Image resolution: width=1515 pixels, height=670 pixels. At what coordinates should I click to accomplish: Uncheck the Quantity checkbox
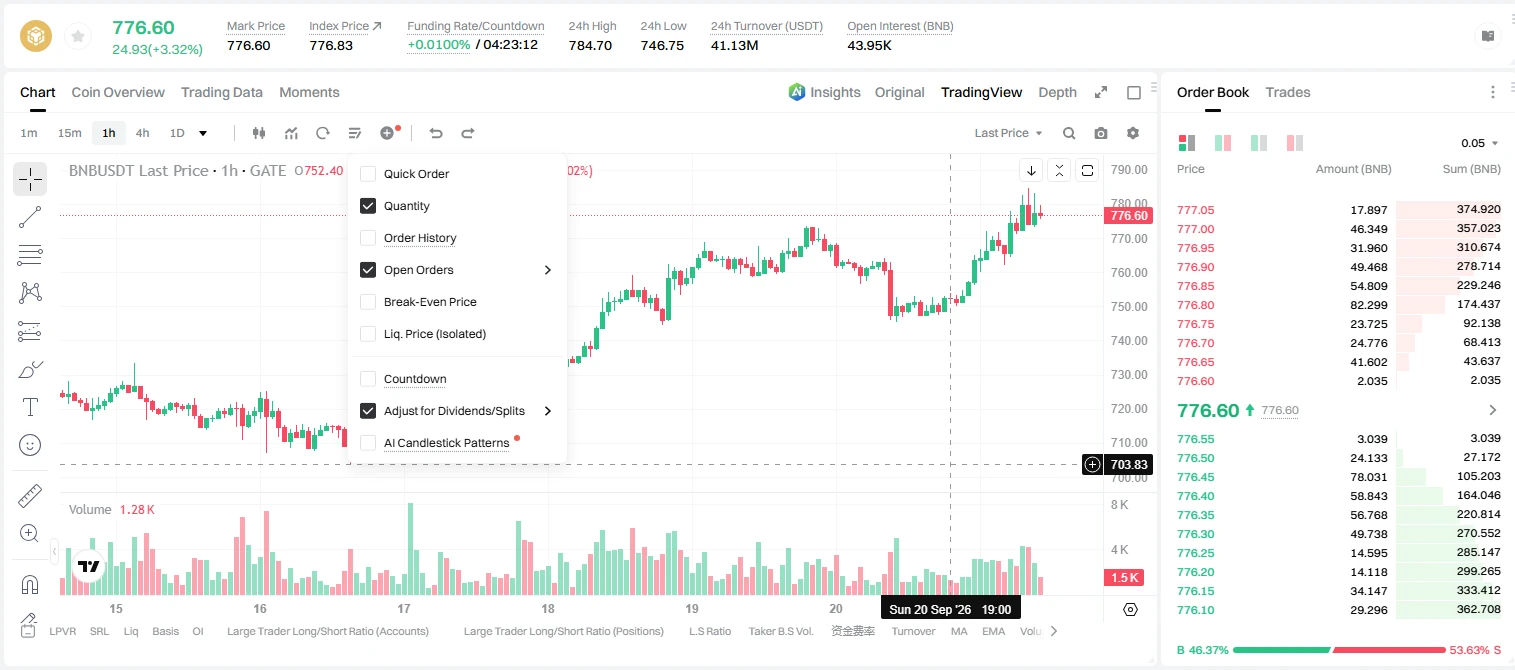coord(368,206)
